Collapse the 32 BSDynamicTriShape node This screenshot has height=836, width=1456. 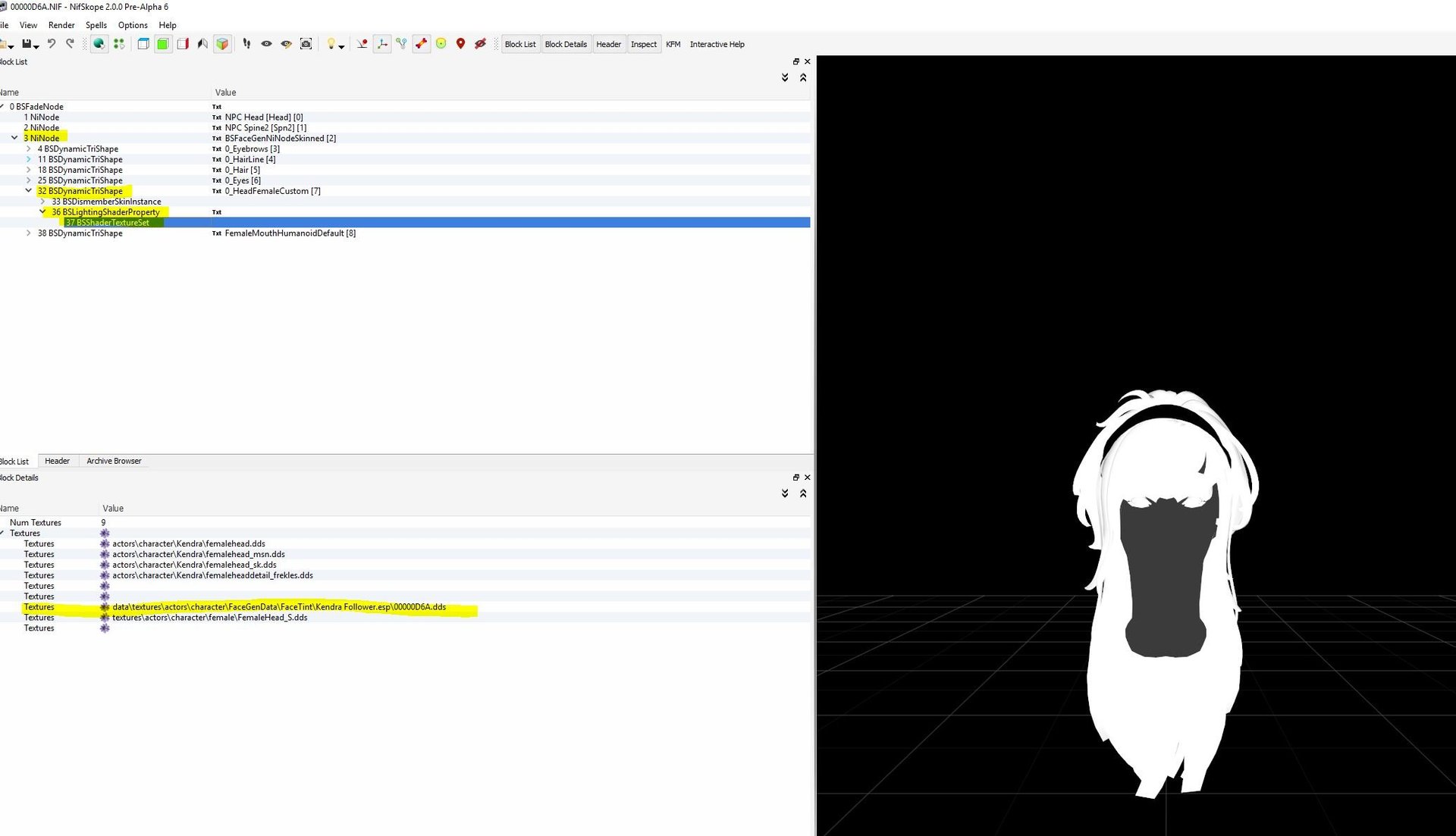[29, 191]
